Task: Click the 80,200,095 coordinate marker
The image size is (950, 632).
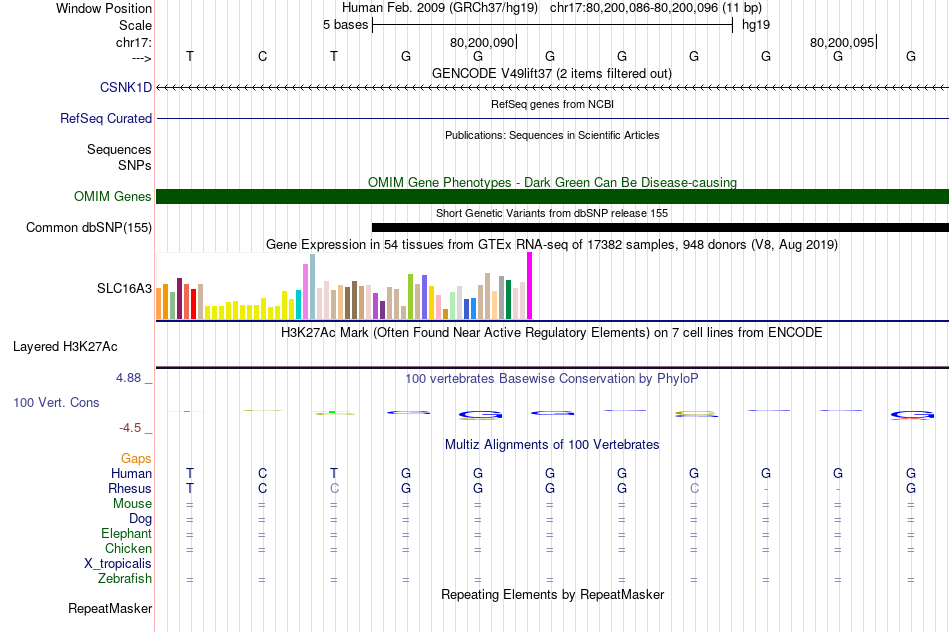Action: [x=843, y=42]
